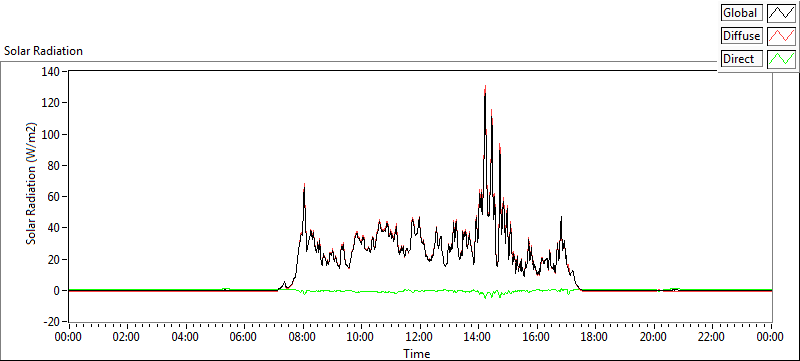800x361 pixels.
Task: Click the 12:00 time axis label
Action: pyautogui.click(x=419, y=337)
